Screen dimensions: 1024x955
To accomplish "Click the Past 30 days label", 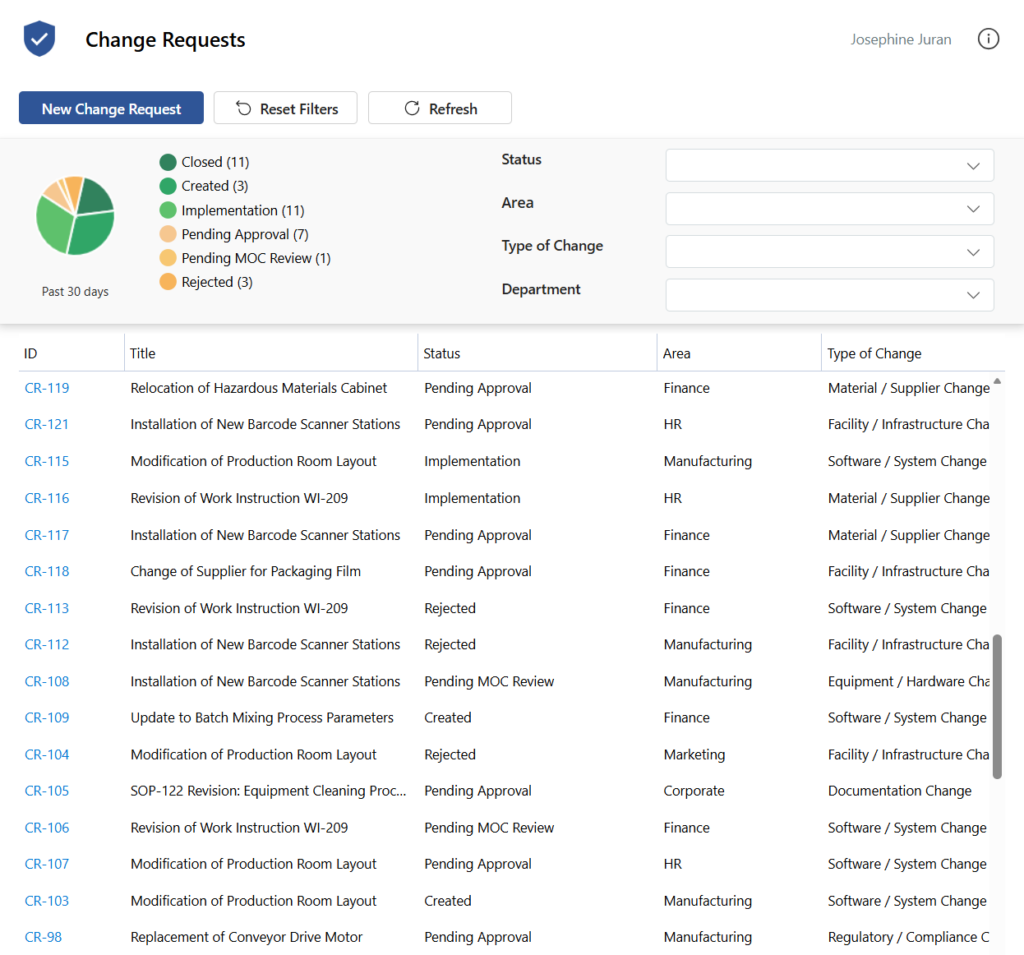I will click(x=75, y=291).
